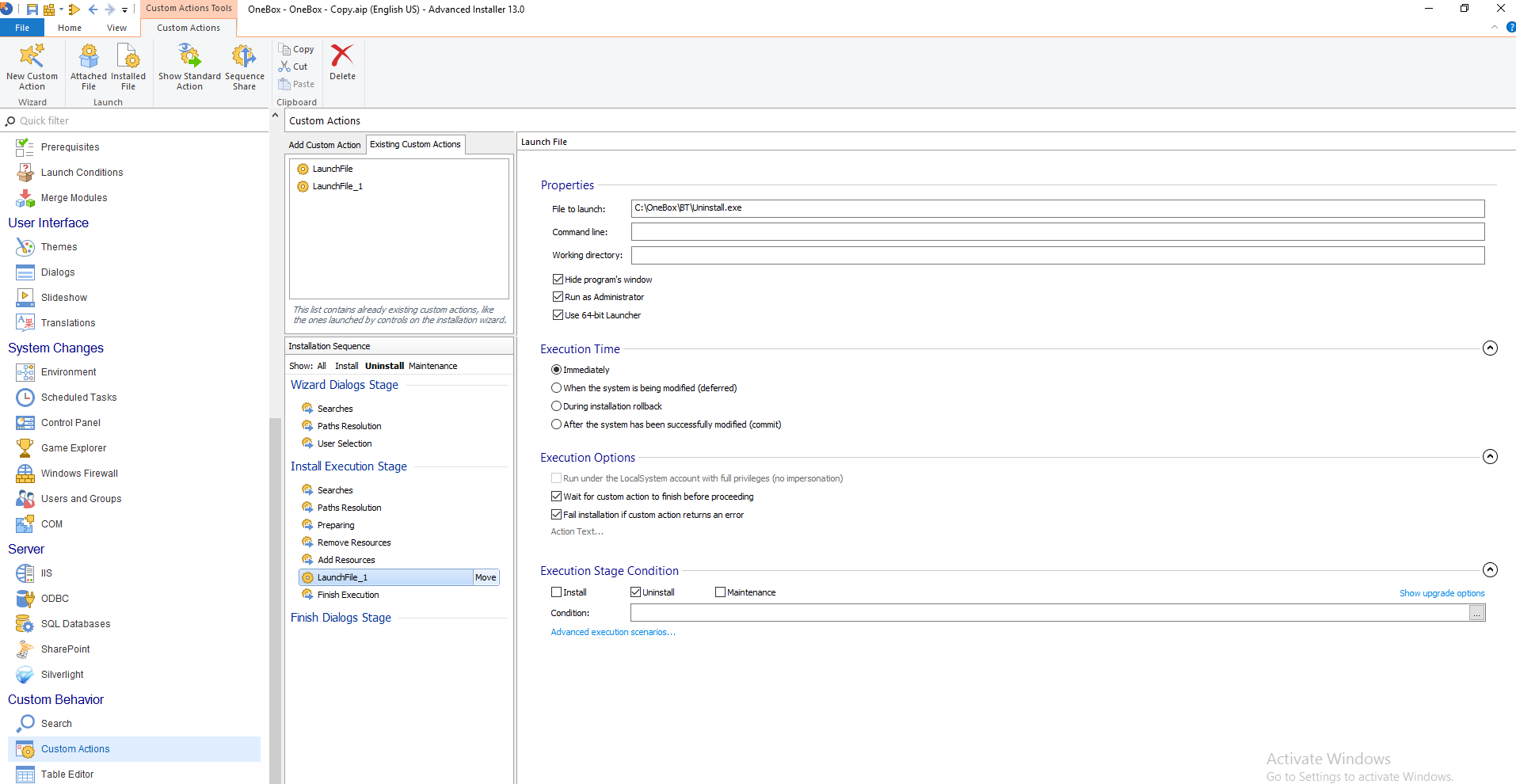
Task: Click the Command line input field
Action: pos(1057,232)
